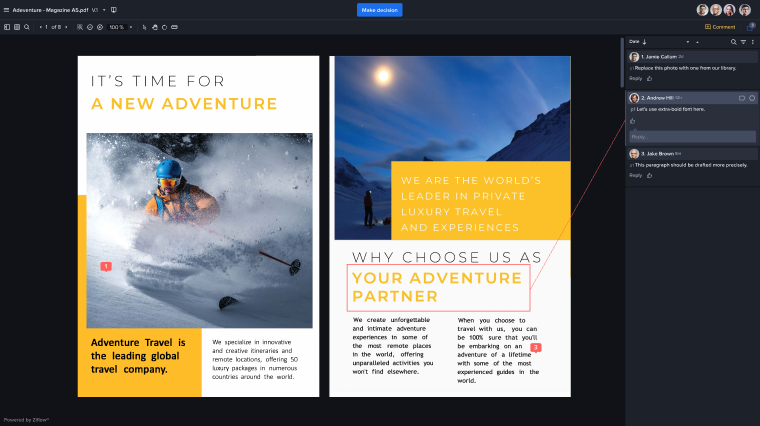Click Reply under Jamie Callum's comment
The image size is (760, 426).
tap(635, 77)
